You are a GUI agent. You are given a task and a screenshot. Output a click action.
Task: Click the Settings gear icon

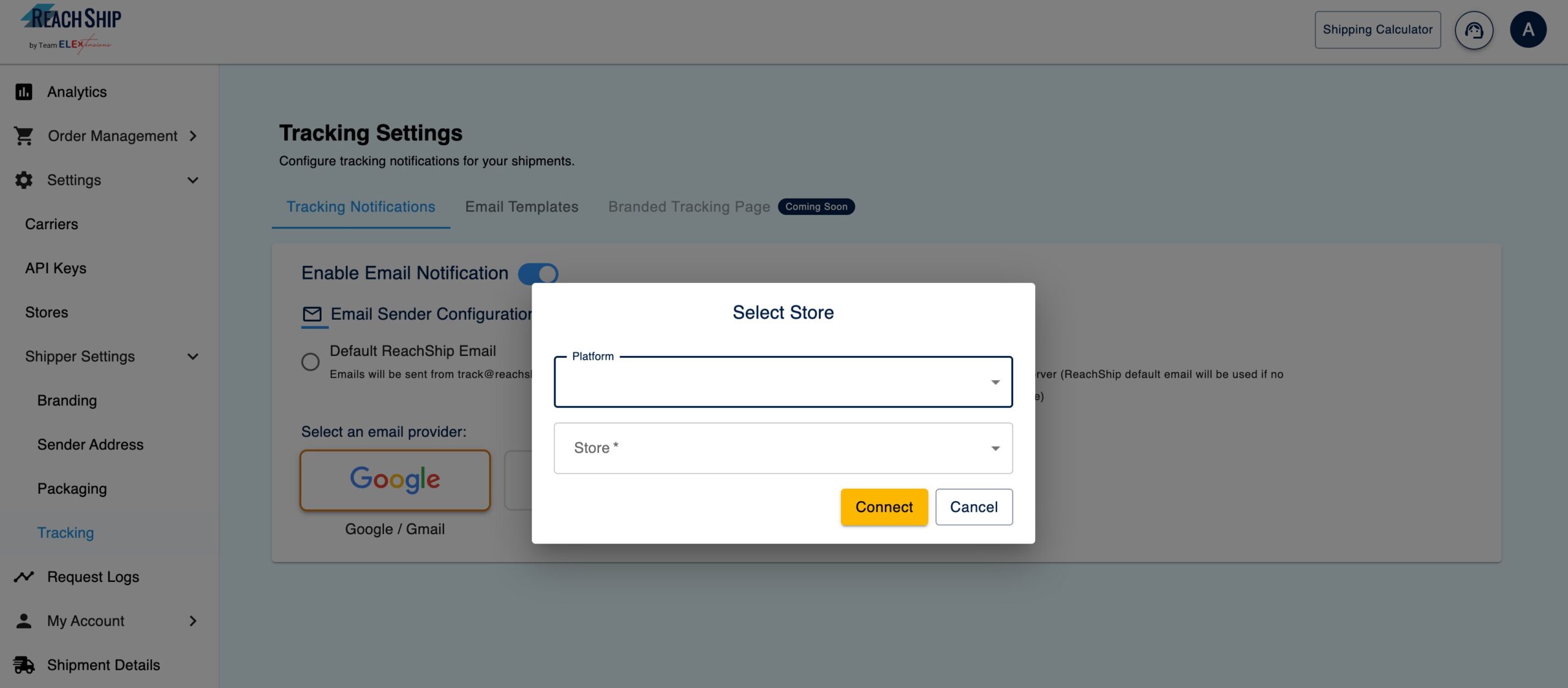(23, 180)
